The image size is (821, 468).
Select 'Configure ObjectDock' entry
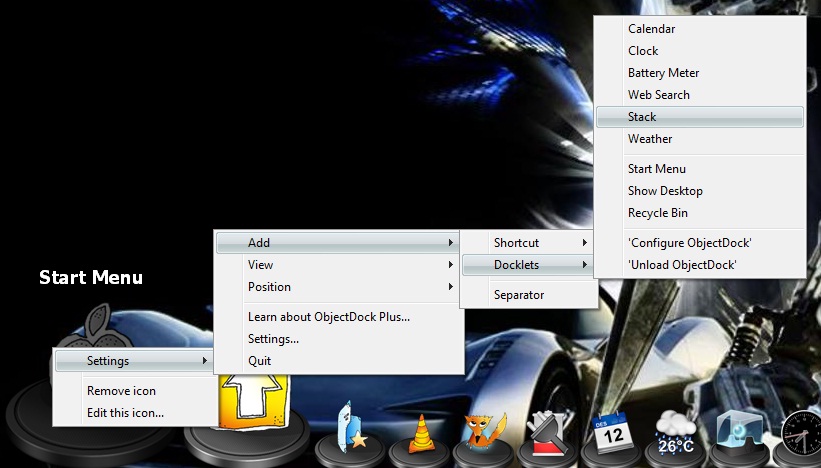click(x=700, y=242)
